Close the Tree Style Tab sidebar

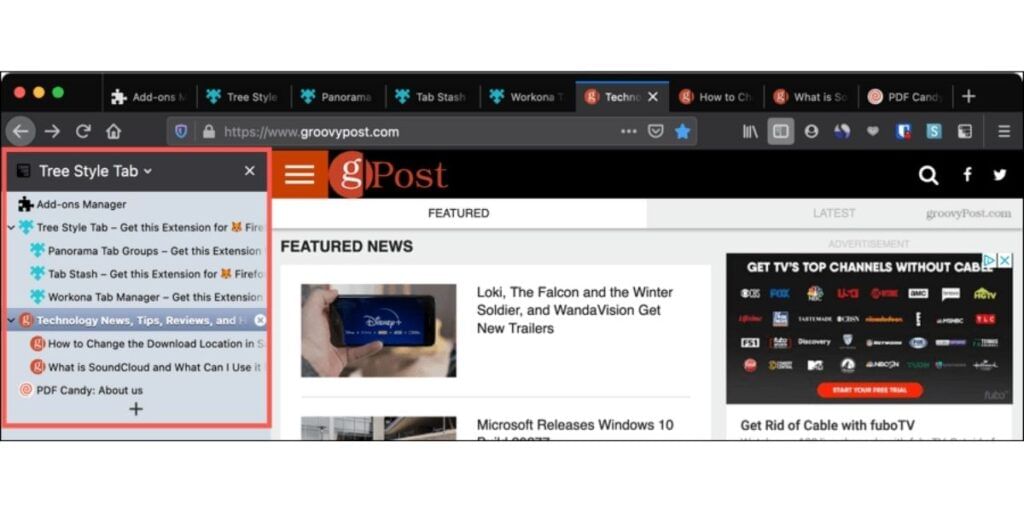(x=249, y=171)
